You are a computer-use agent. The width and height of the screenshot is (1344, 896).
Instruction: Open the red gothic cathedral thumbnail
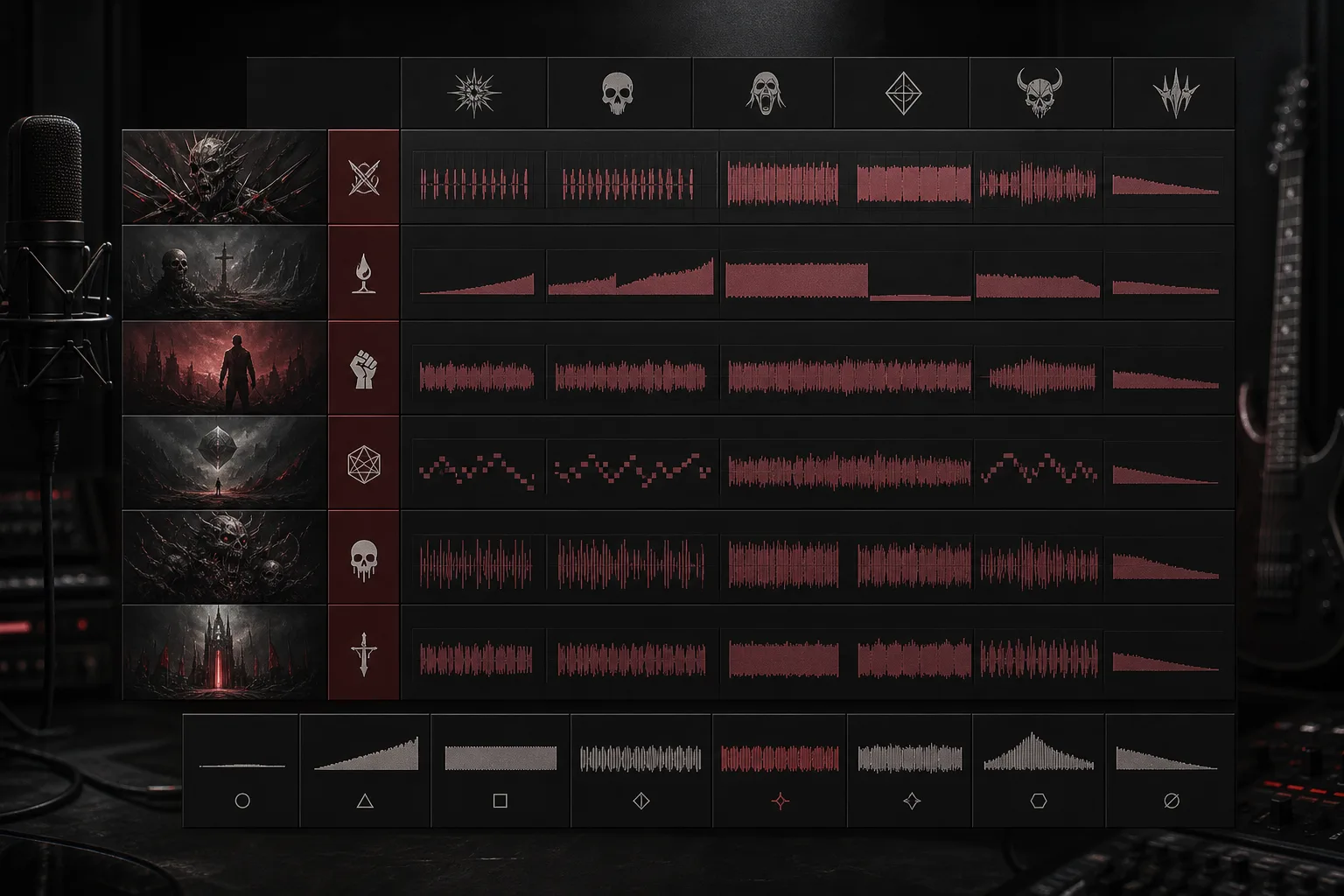click(x=224, y=653)
